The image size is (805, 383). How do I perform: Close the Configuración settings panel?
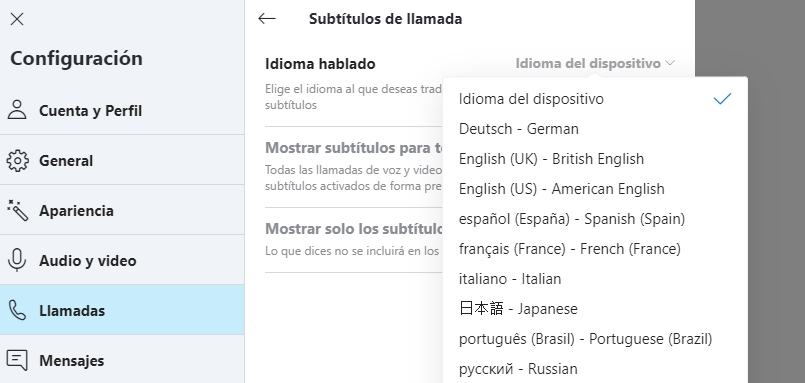click(17, 19)
